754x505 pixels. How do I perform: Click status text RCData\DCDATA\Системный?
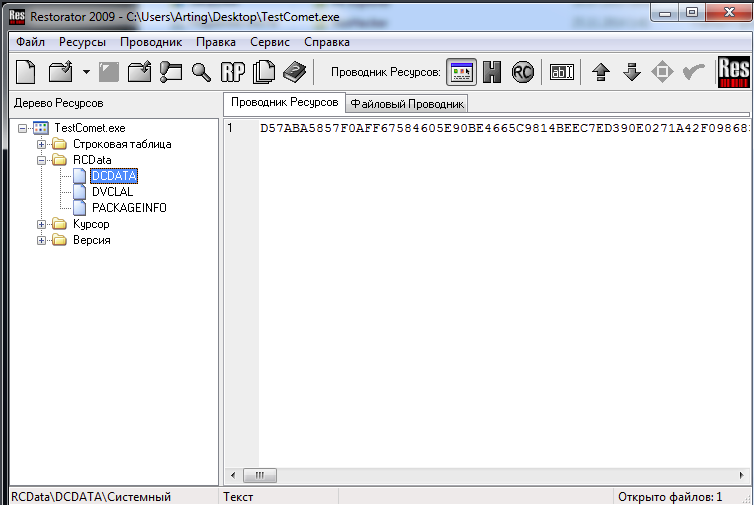[91, 497]
